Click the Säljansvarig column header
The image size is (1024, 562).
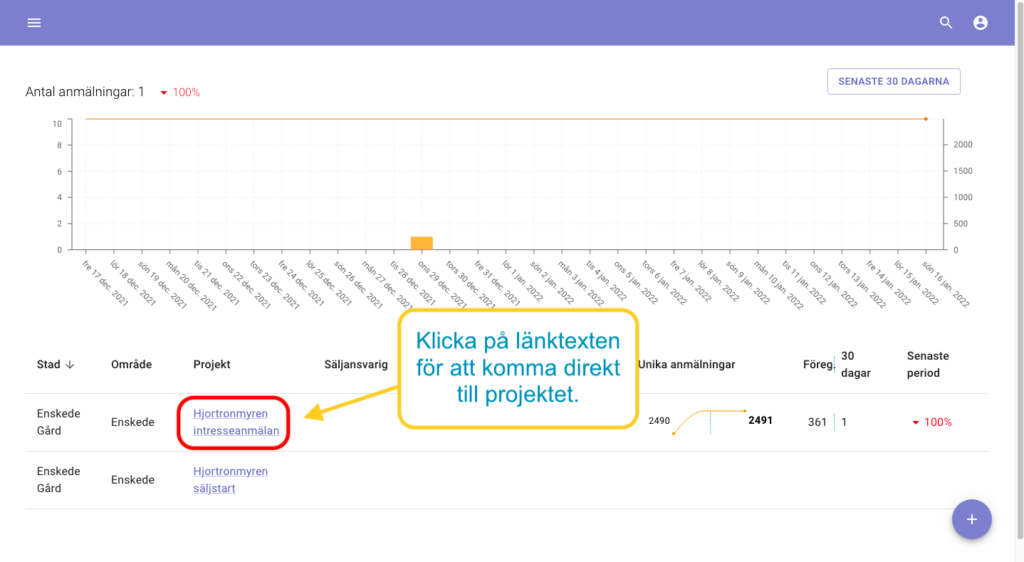pos(356,365)
